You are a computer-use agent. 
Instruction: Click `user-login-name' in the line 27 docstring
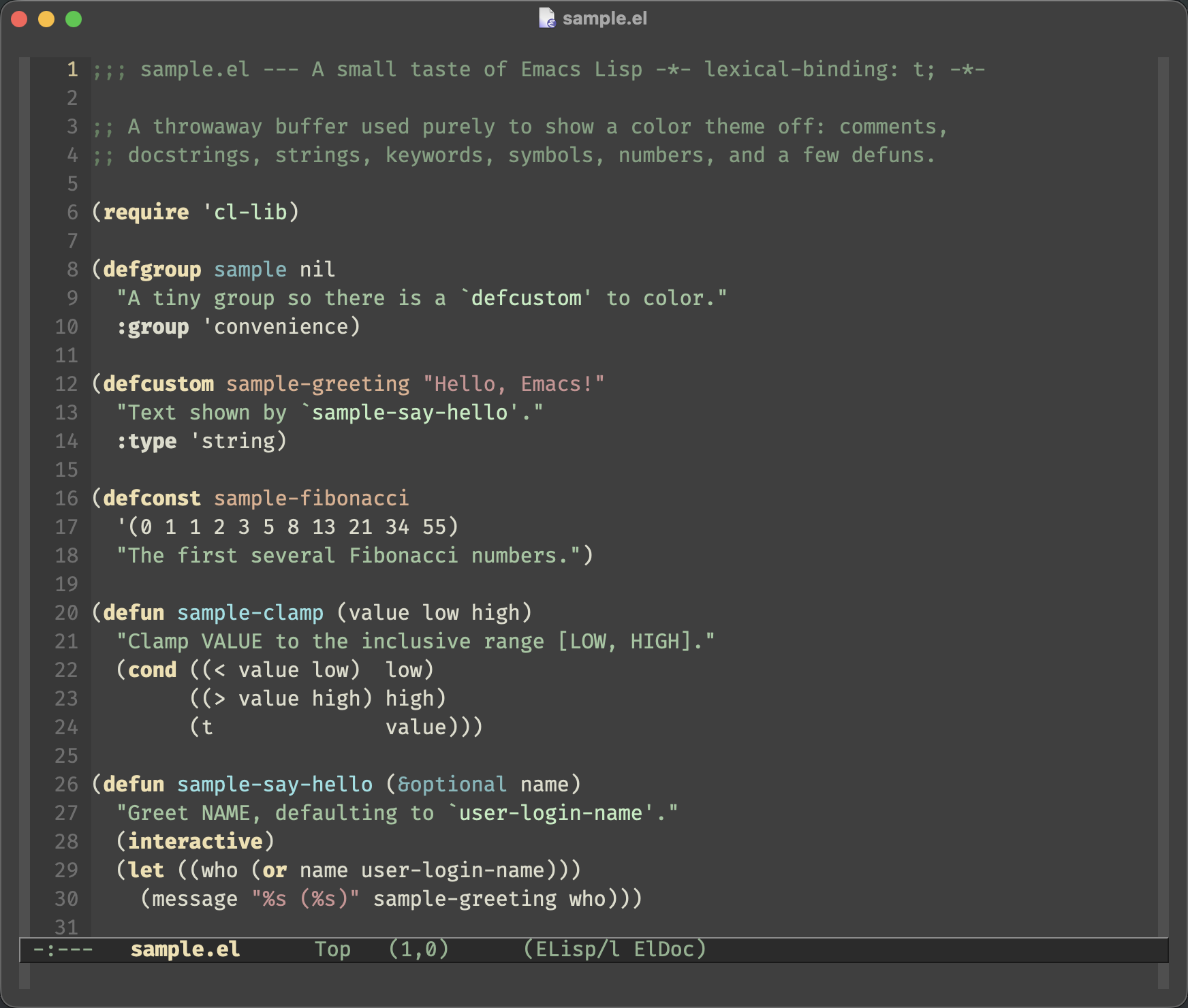(x=551, y=813)
